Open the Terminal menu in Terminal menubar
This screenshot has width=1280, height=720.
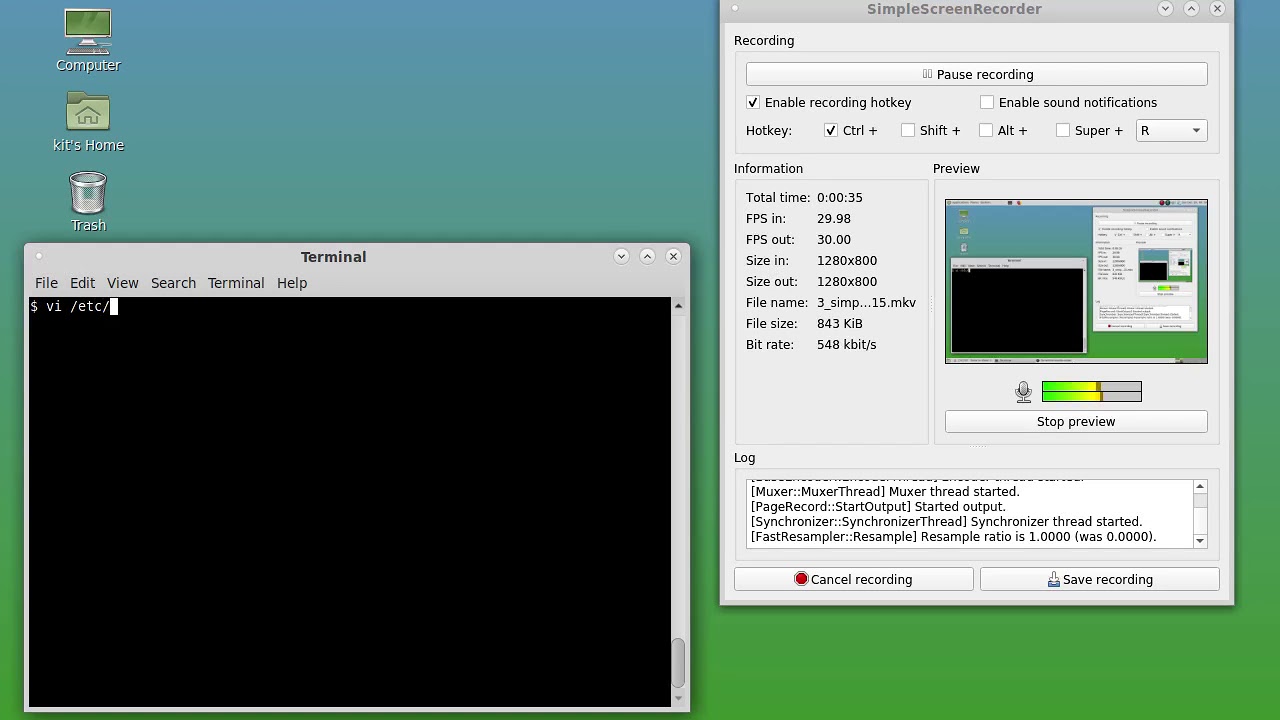click(x=236, y=283)
